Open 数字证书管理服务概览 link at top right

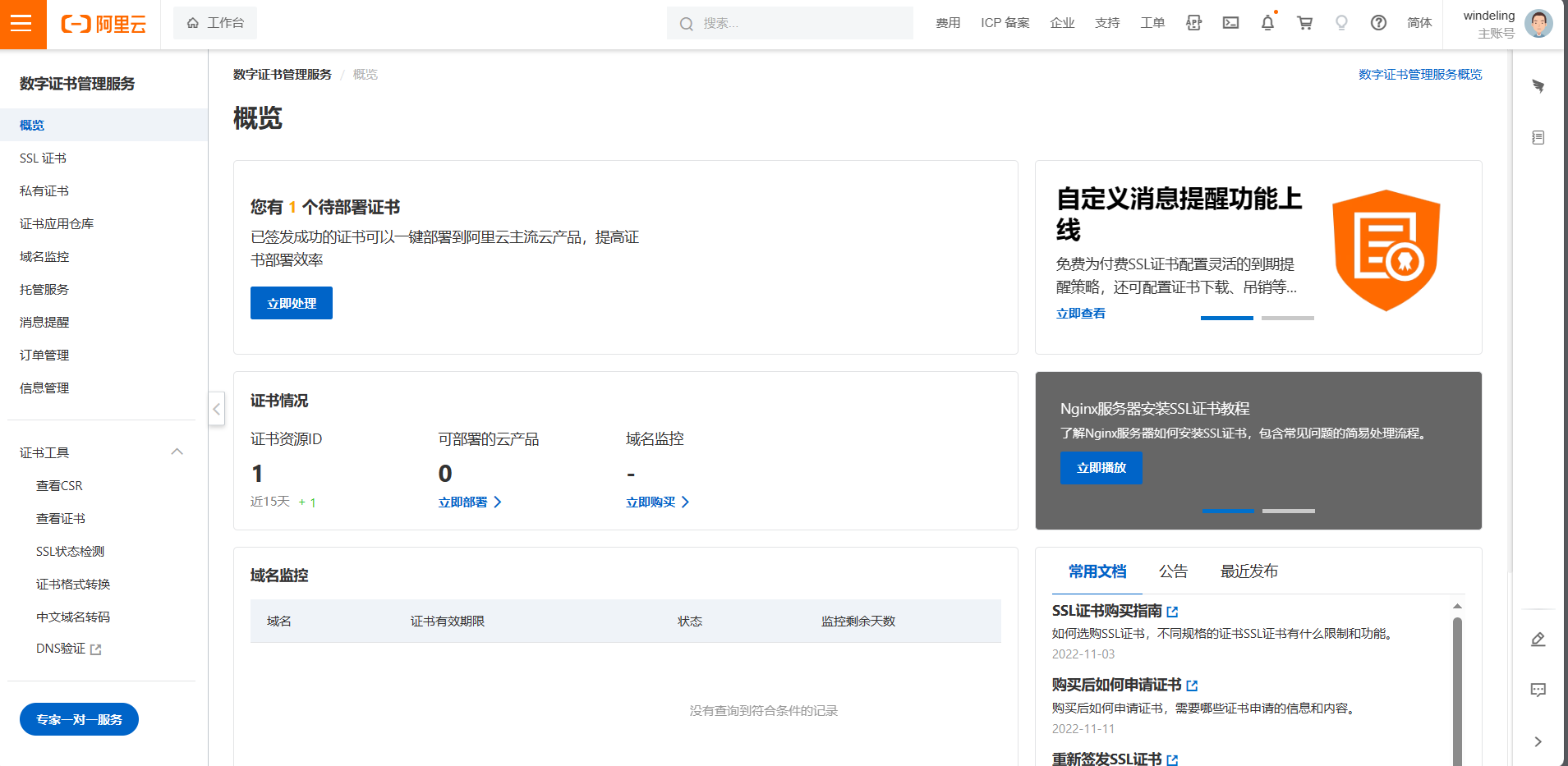[x=1420, y=75]
